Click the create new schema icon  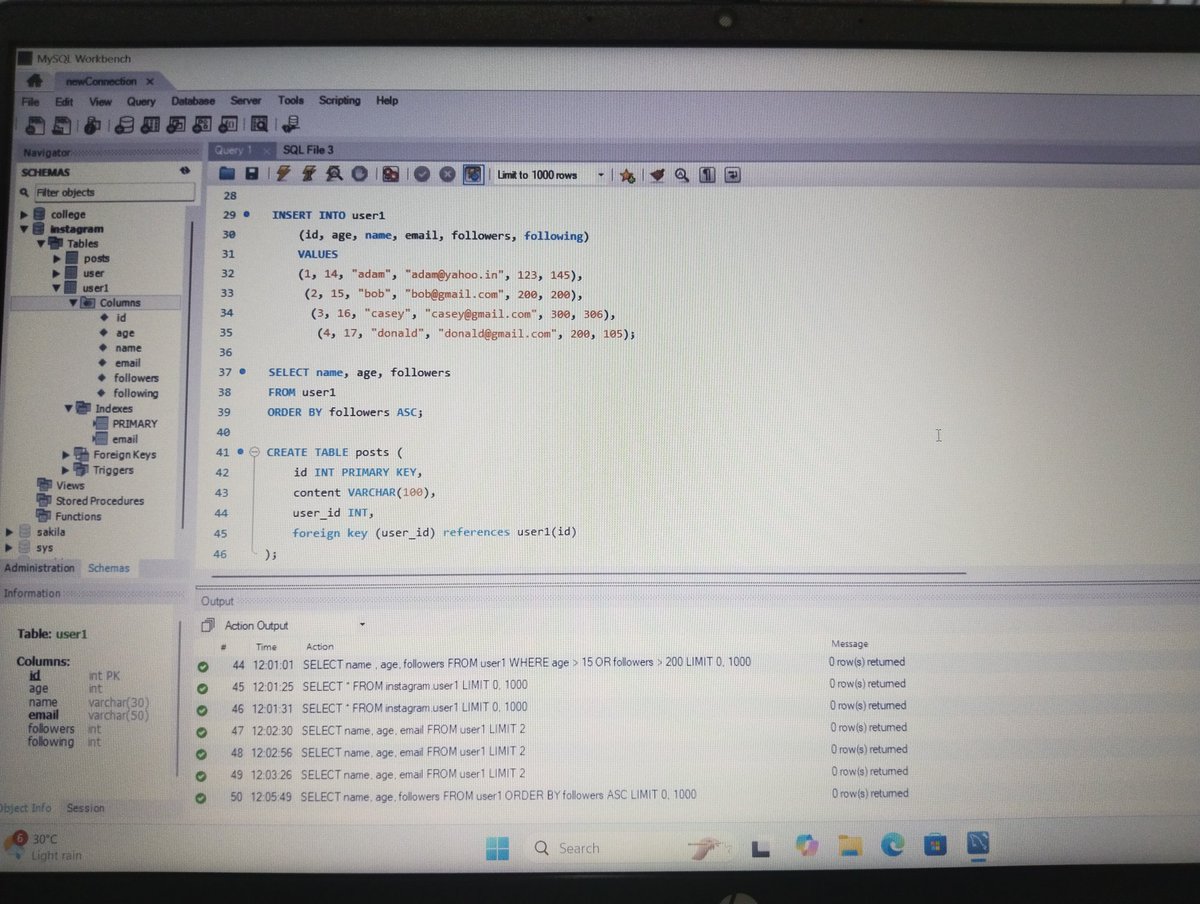click(125, 125)
